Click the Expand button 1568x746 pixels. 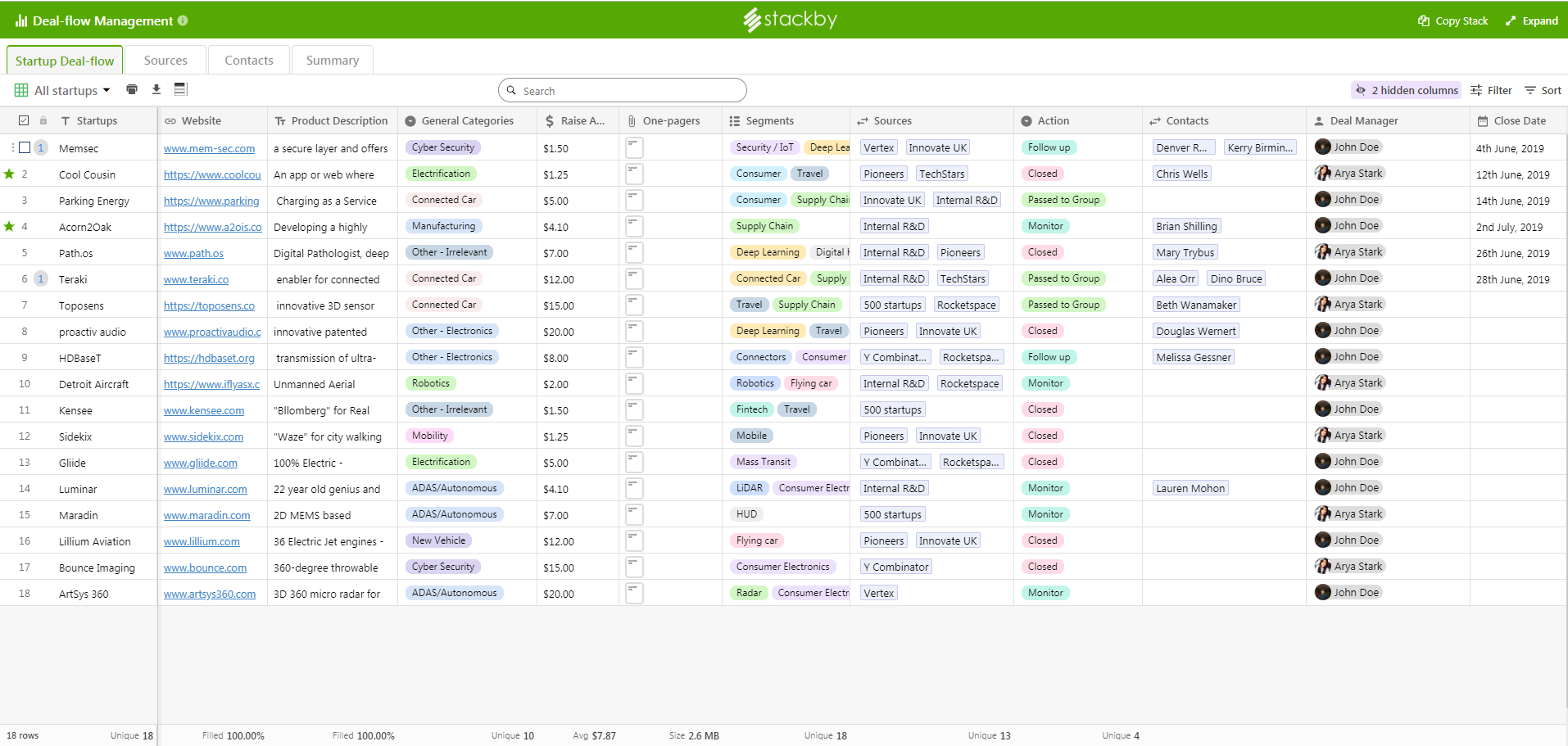coord(1532,20)
